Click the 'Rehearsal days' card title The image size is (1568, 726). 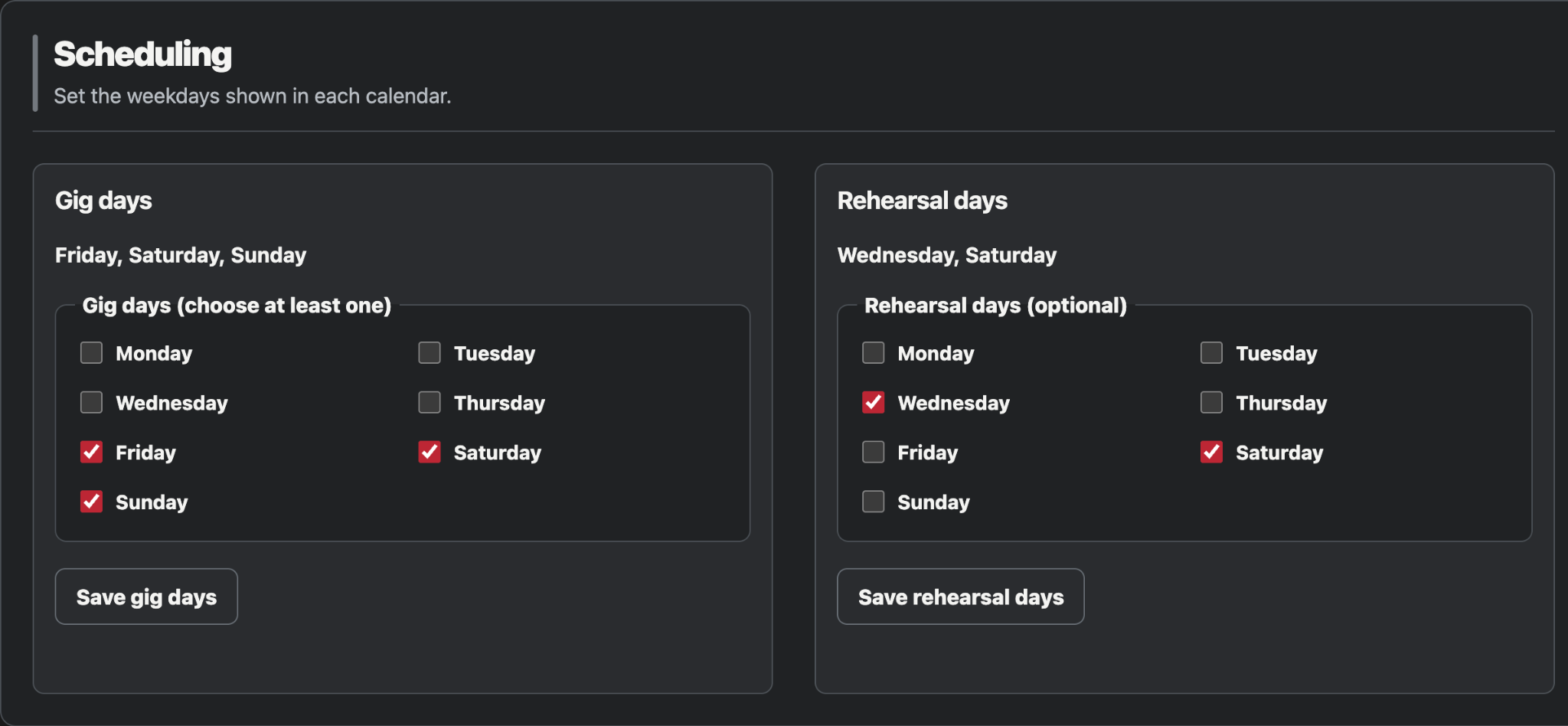tap(923, 201)
